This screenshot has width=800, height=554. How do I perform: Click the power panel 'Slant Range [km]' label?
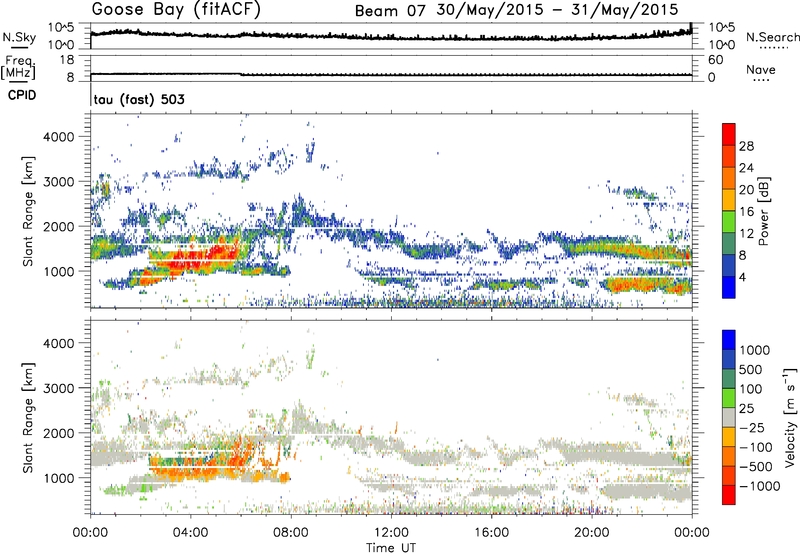[28, 211]
